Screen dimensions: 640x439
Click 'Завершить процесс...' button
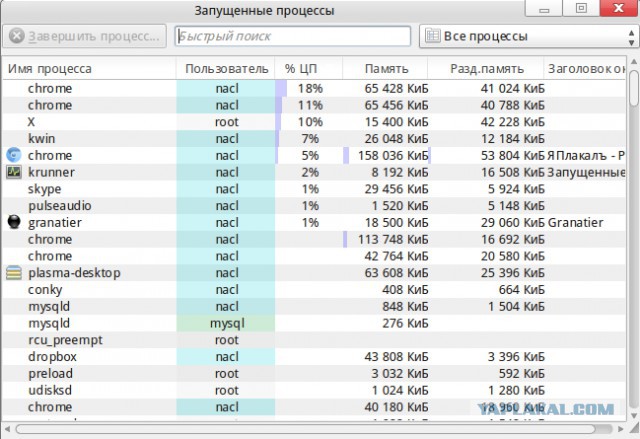[85, 36]
